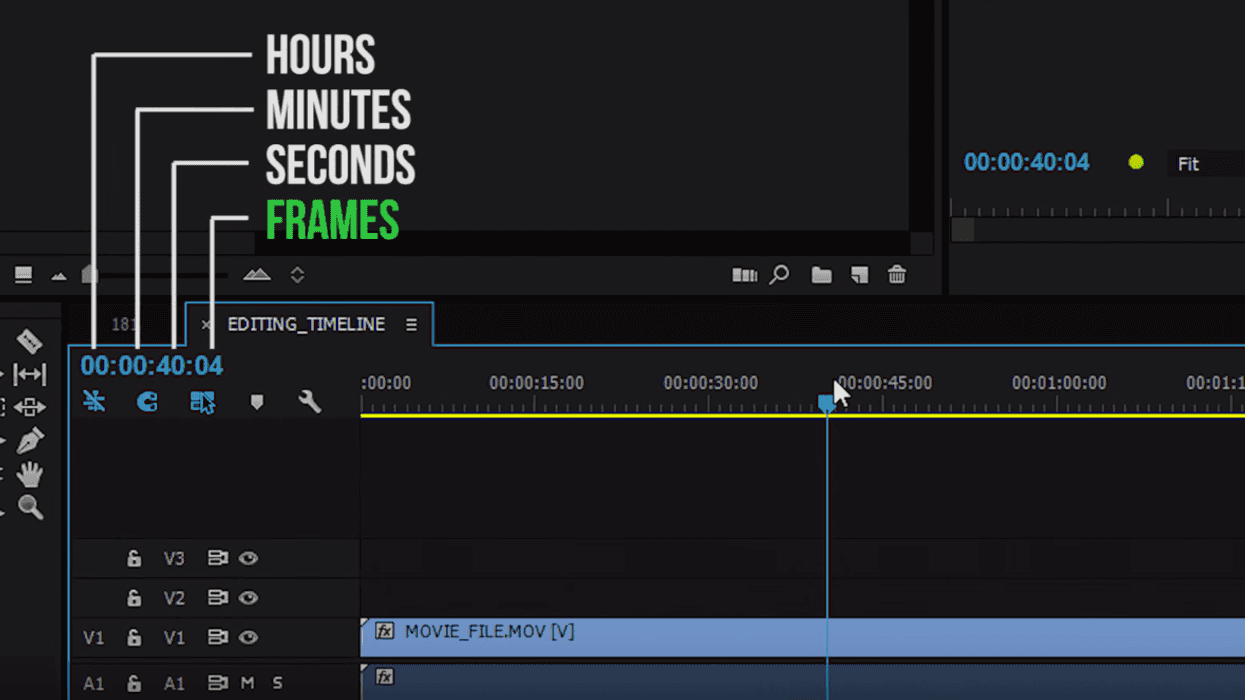Screen dimensions: 1245x700
Task: Toggle lock on track V3
Action: [134, 559]
